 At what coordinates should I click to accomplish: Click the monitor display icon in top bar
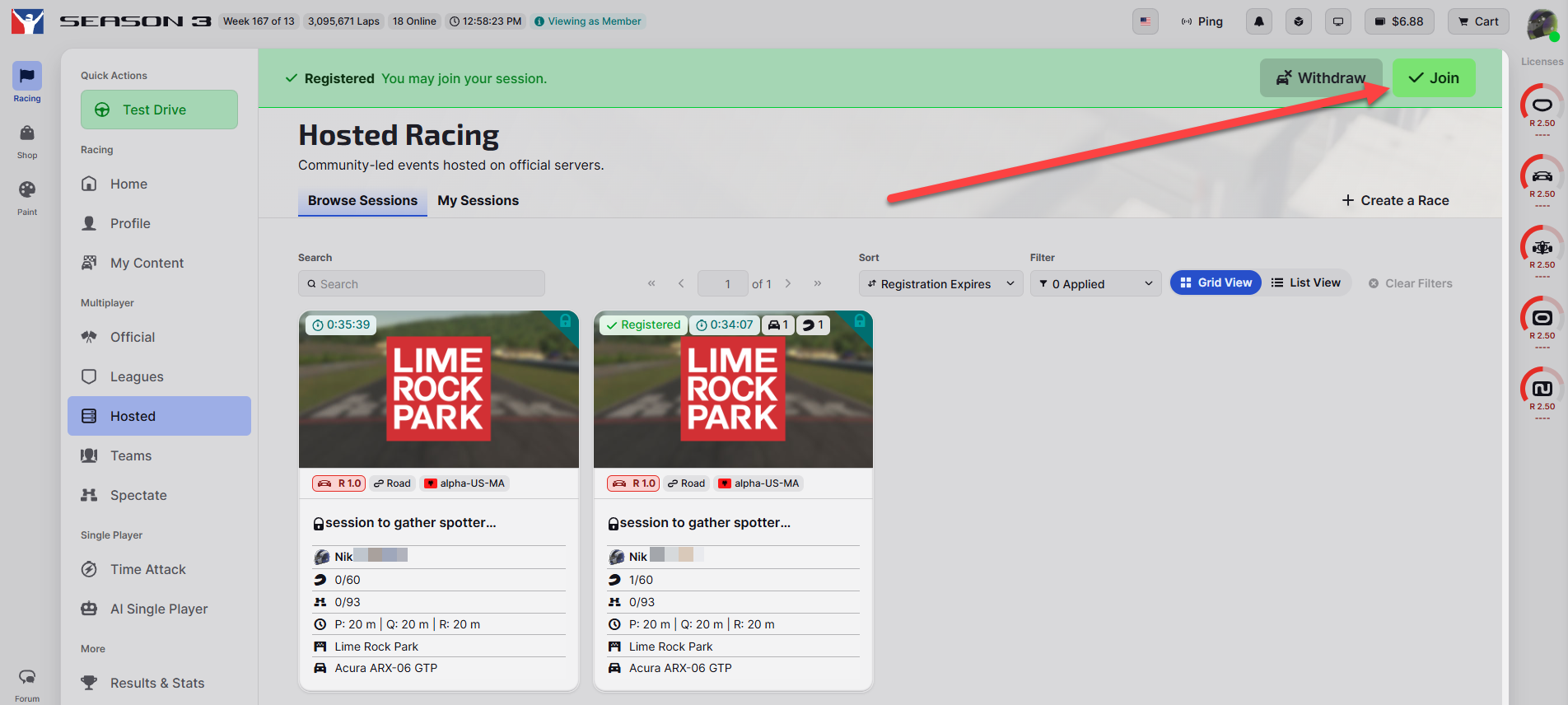point(1337,21)
